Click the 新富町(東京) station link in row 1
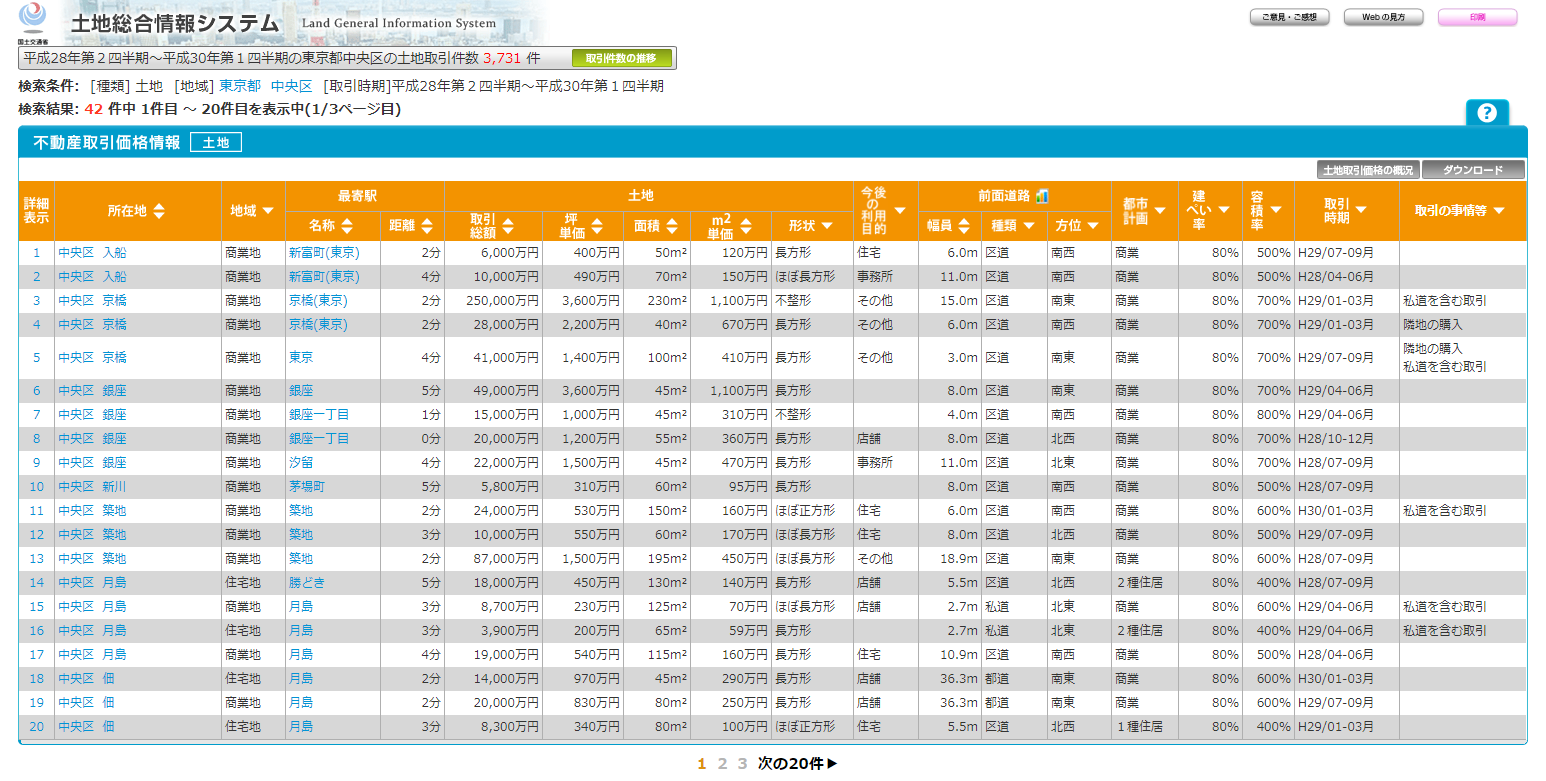Viewport: 1546px width, 781px height. pyautogui.click(x=324, y=253)
